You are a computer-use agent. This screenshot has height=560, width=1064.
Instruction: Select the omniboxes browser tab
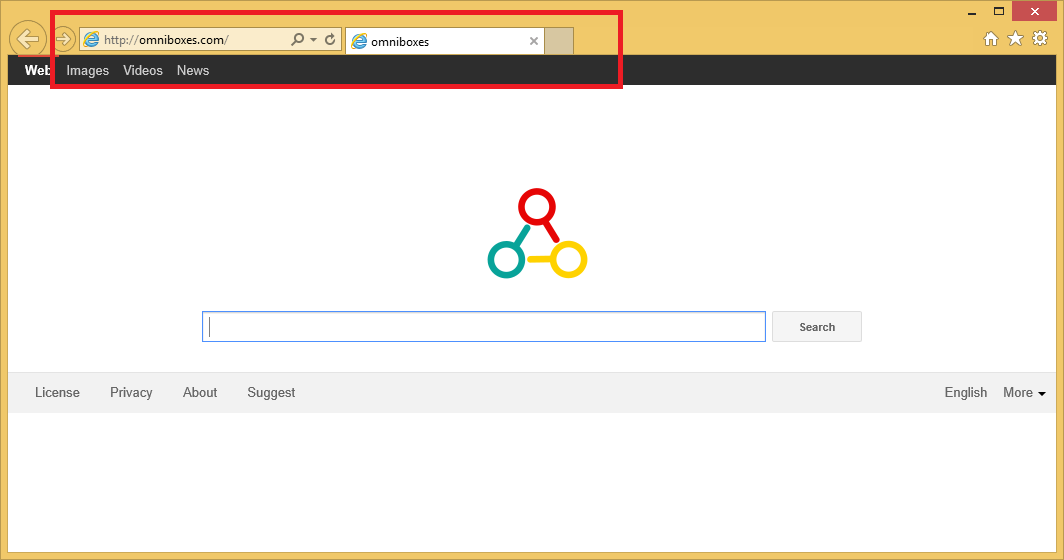pos(444,41)
